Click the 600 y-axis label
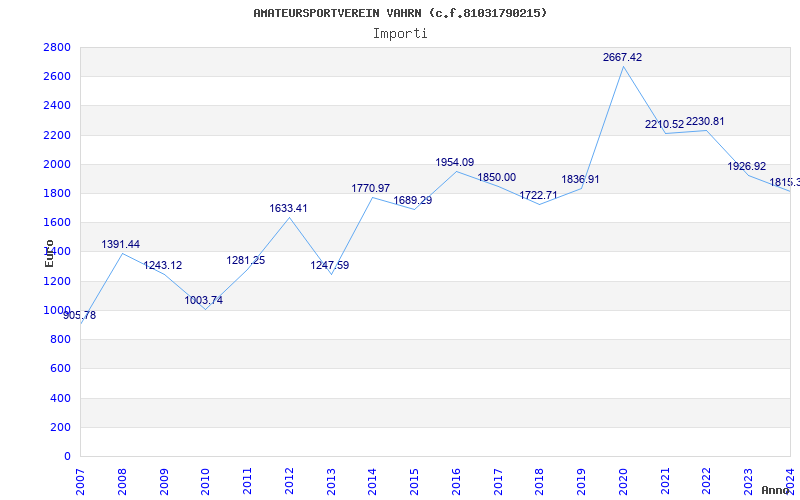 (60, 369)
